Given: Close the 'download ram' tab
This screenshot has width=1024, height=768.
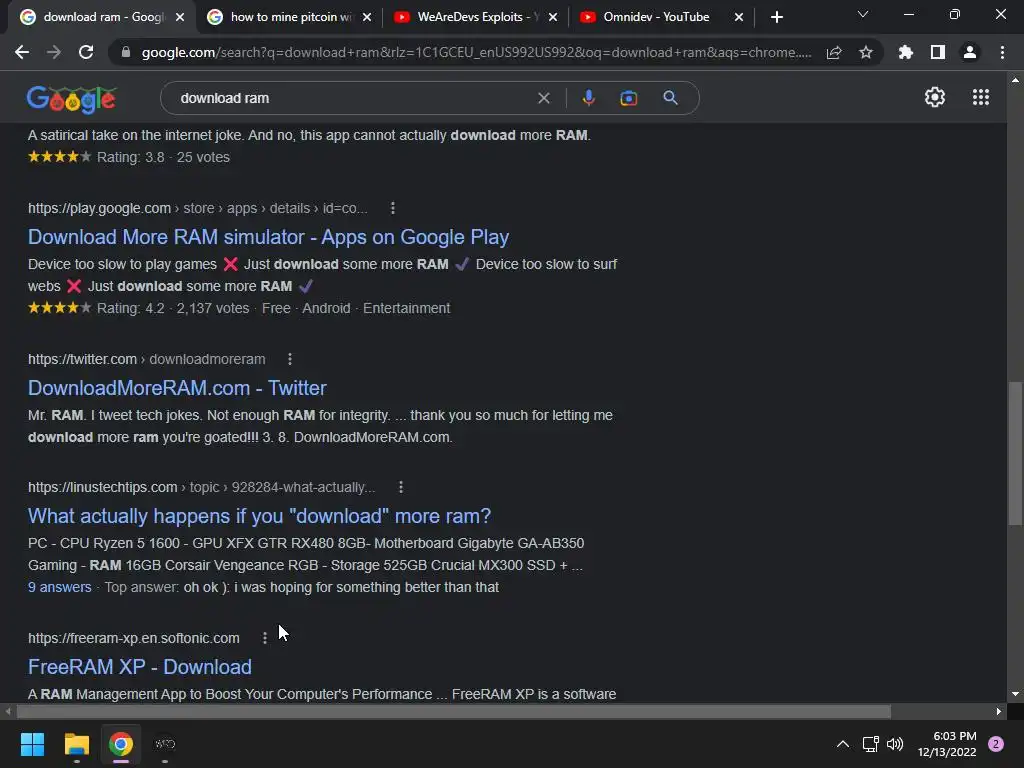Looking at the screenshot, I should 180,18.
